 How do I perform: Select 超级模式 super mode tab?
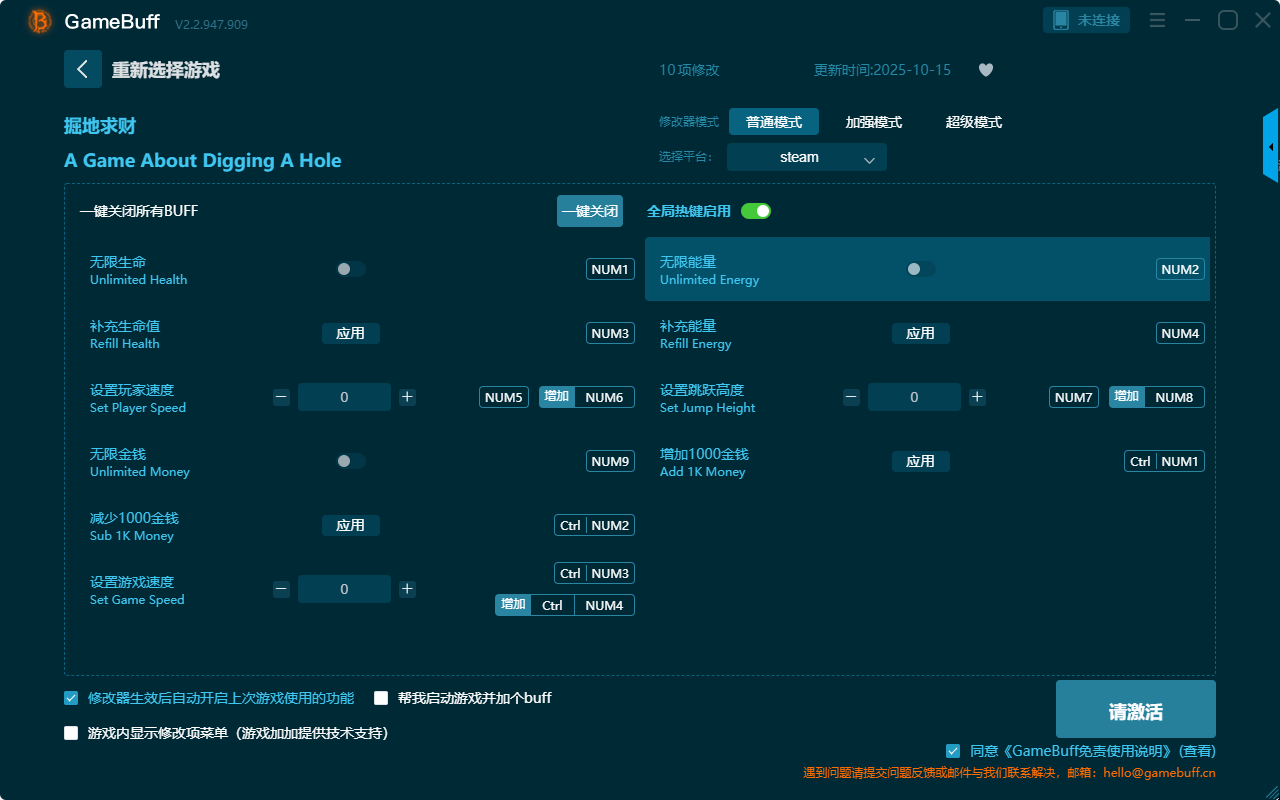(973, 122)
